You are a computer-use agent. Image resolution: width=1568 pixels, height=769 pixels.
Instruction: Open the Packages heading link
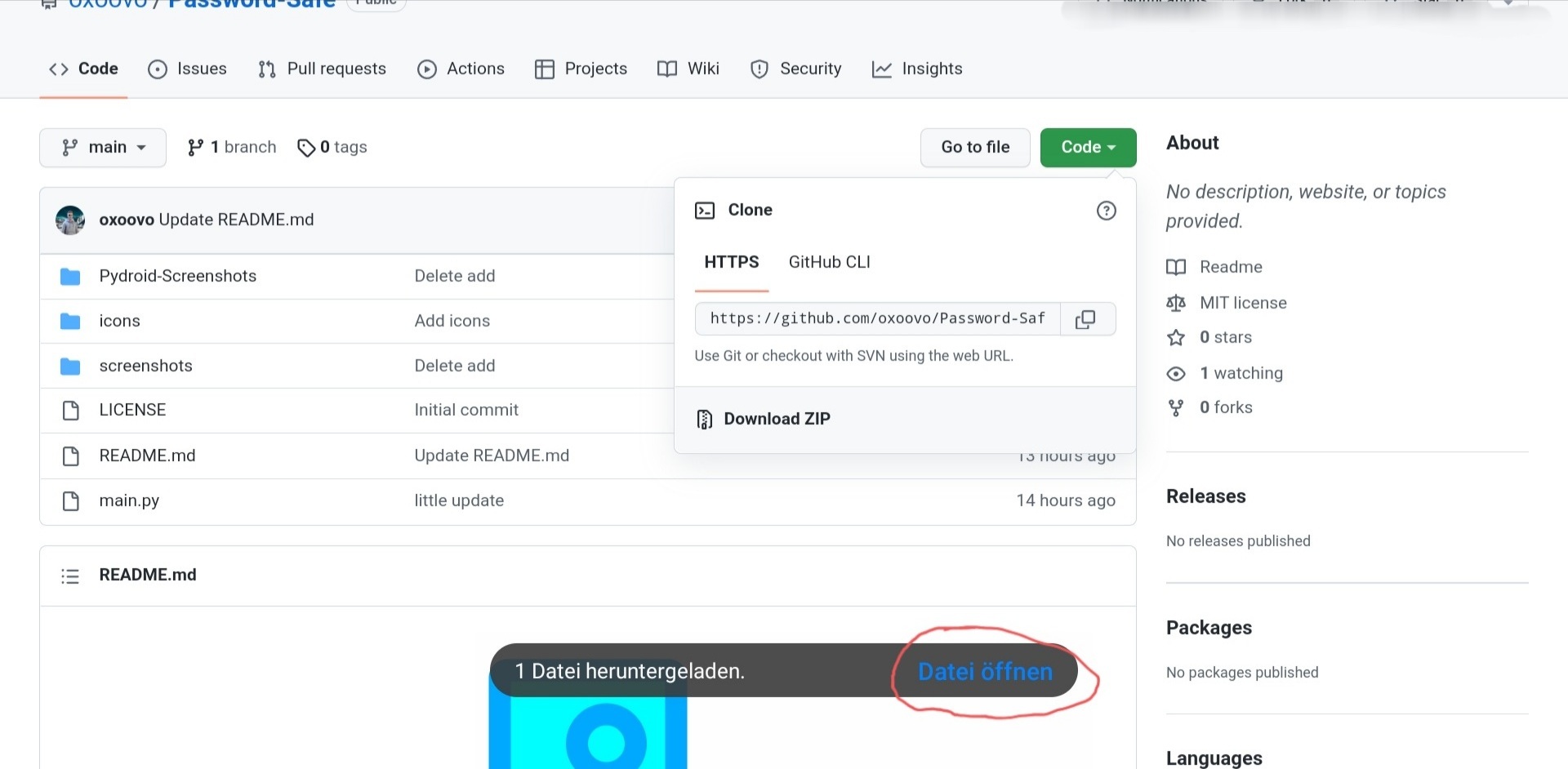(1209, 628)
